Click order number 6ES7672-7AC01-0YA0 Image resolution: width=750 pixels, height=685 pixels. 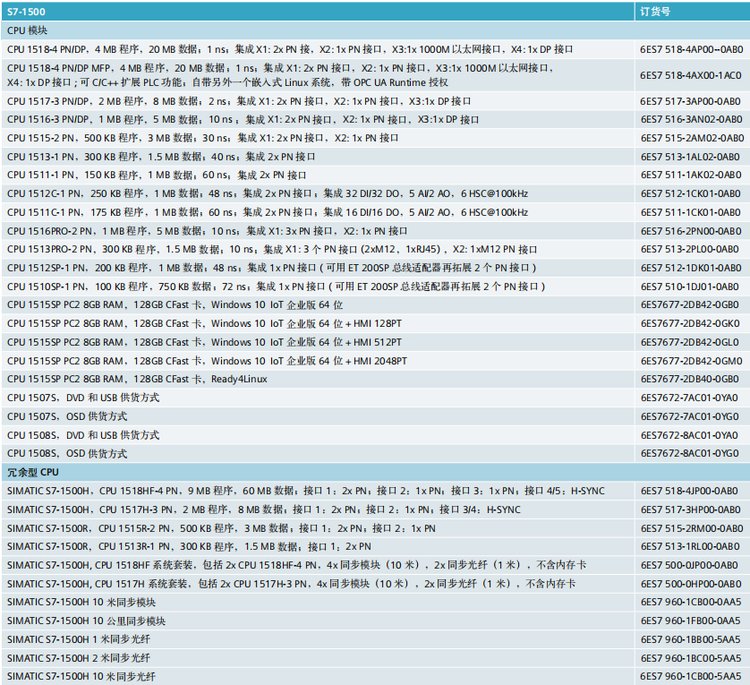point(689,398)
